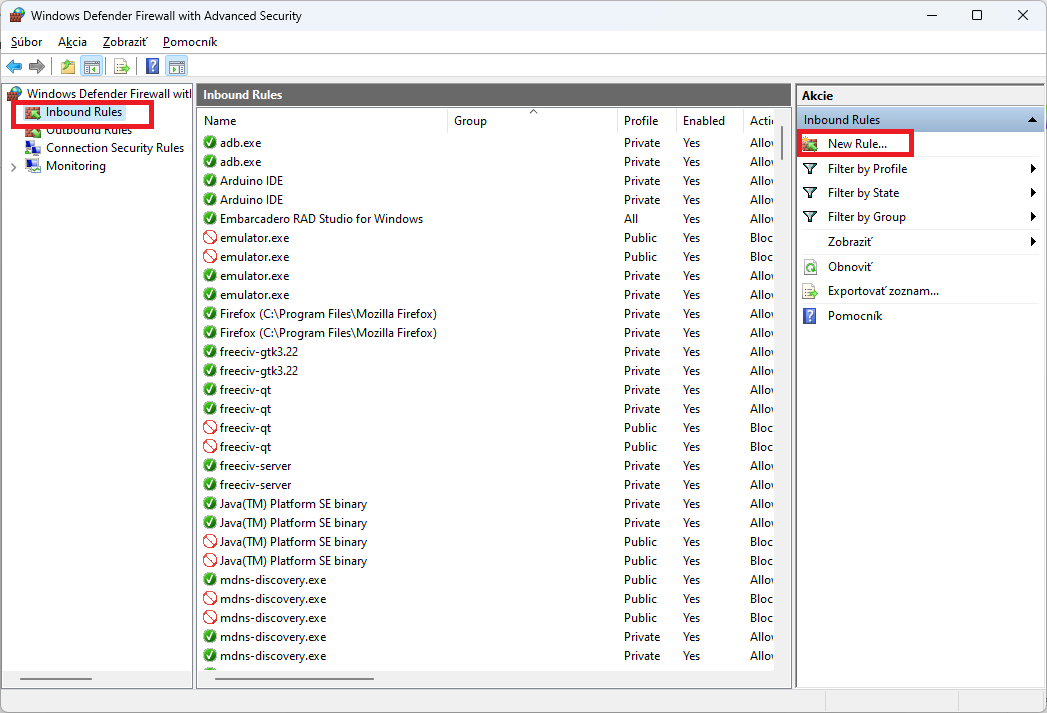Click New Rule... in the Actions pane
Viewport: 1047px width, 713px height.
(856, 144)
